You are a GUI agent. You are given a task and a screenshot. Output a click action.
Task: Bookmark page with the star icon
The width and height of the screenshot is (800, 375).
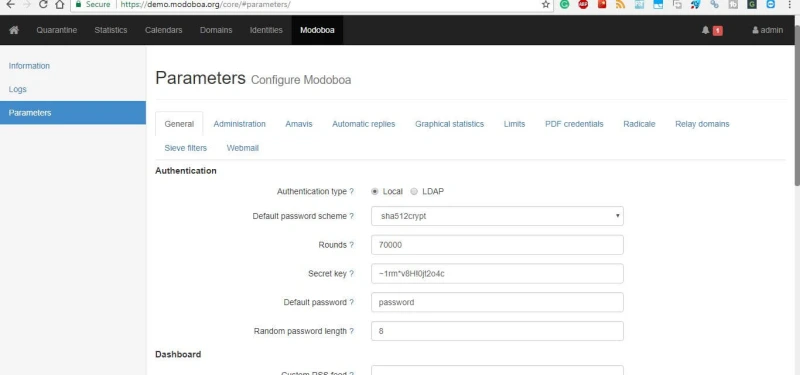[x=546, y=5]
